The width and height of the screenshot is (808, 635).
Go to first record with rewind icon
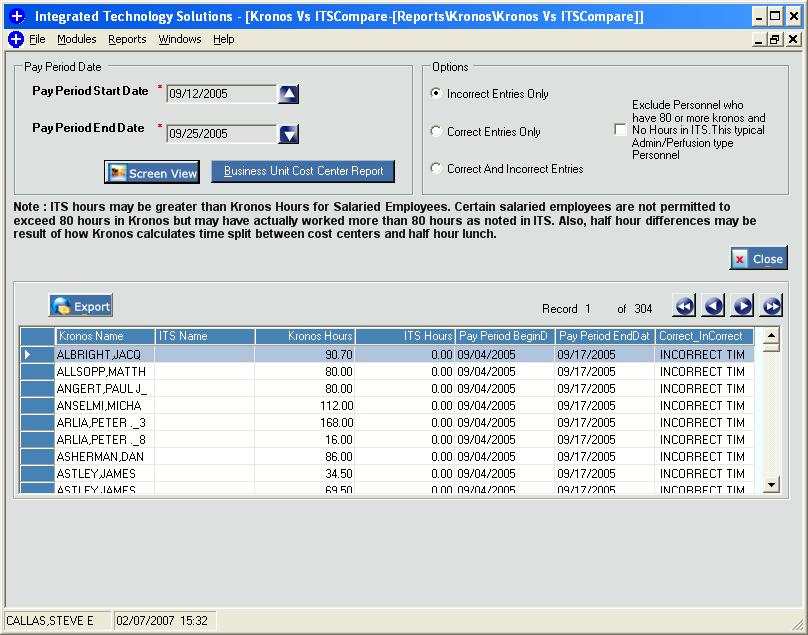pos(684,307)
